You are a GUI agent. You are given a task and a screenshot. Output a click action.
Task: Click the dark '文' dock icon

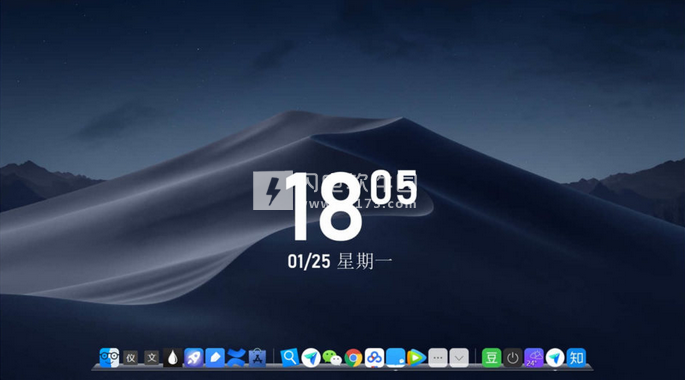(x=152, y=358)
